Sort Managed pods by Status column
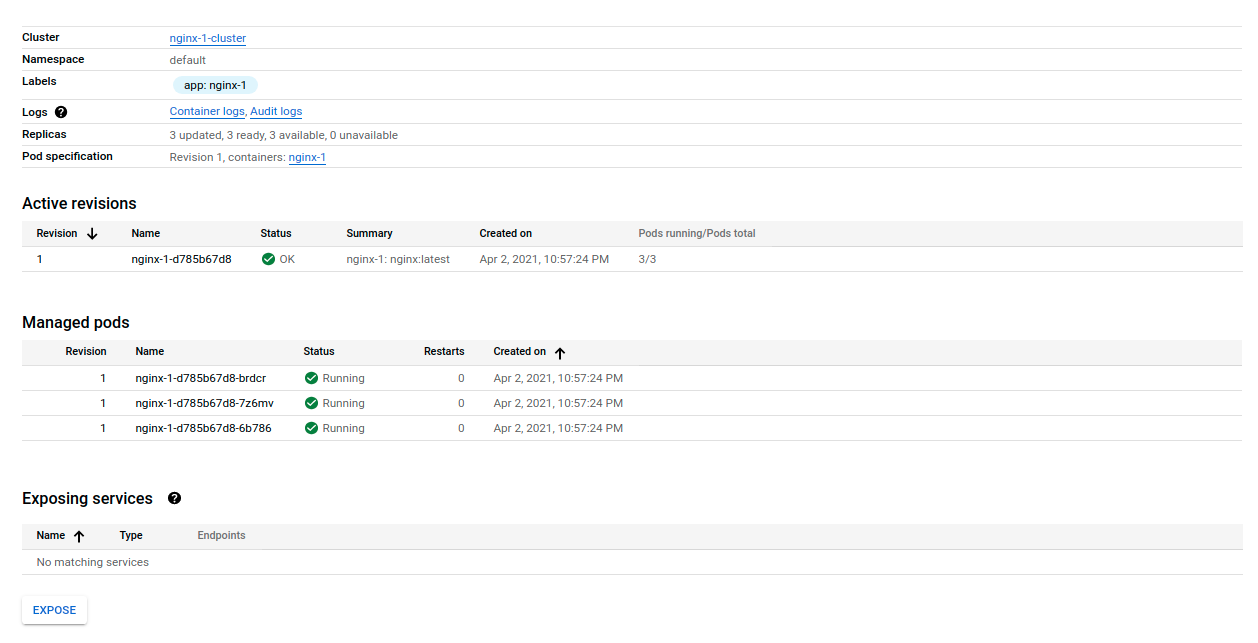This screenshot has height=643, width=1258. (319, 352)
